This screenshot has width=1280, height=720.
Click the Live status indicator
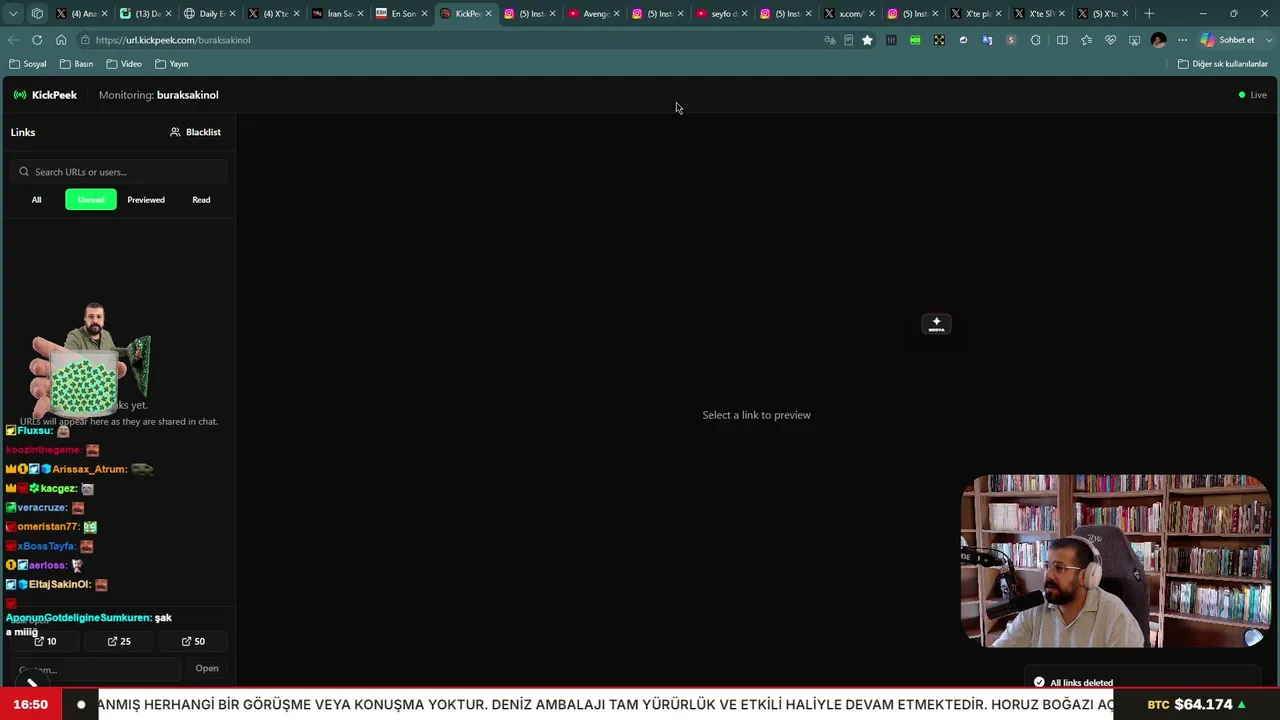1253,95
